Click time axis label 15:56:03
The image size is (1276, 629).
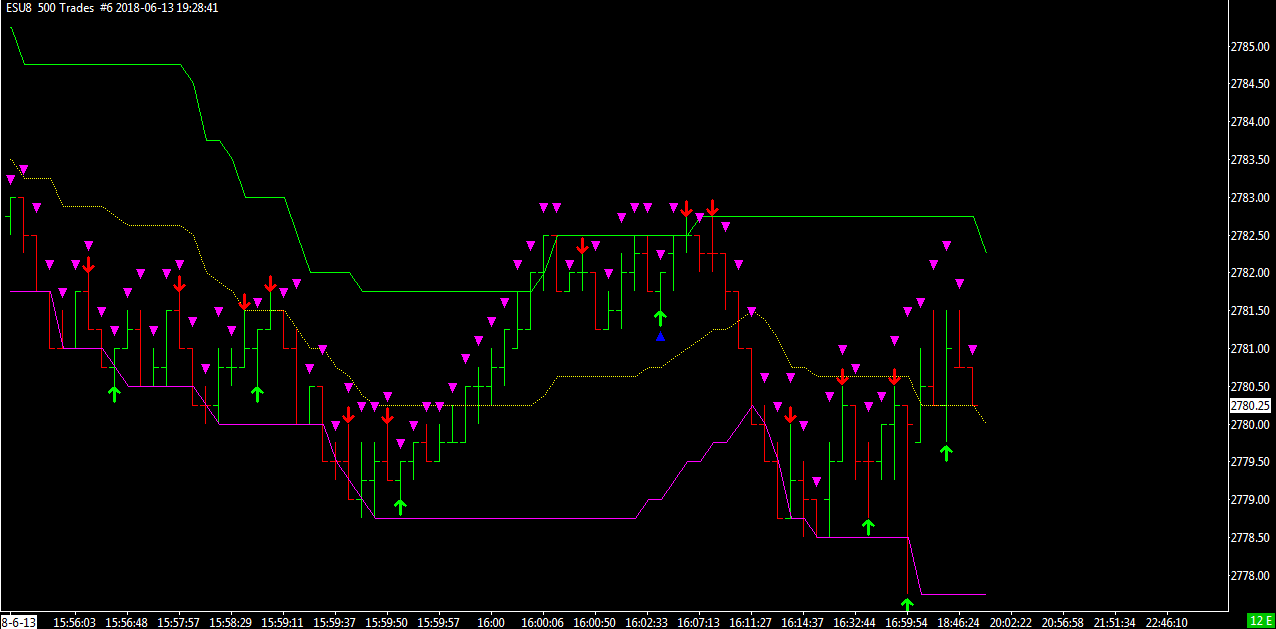[75, 622]
